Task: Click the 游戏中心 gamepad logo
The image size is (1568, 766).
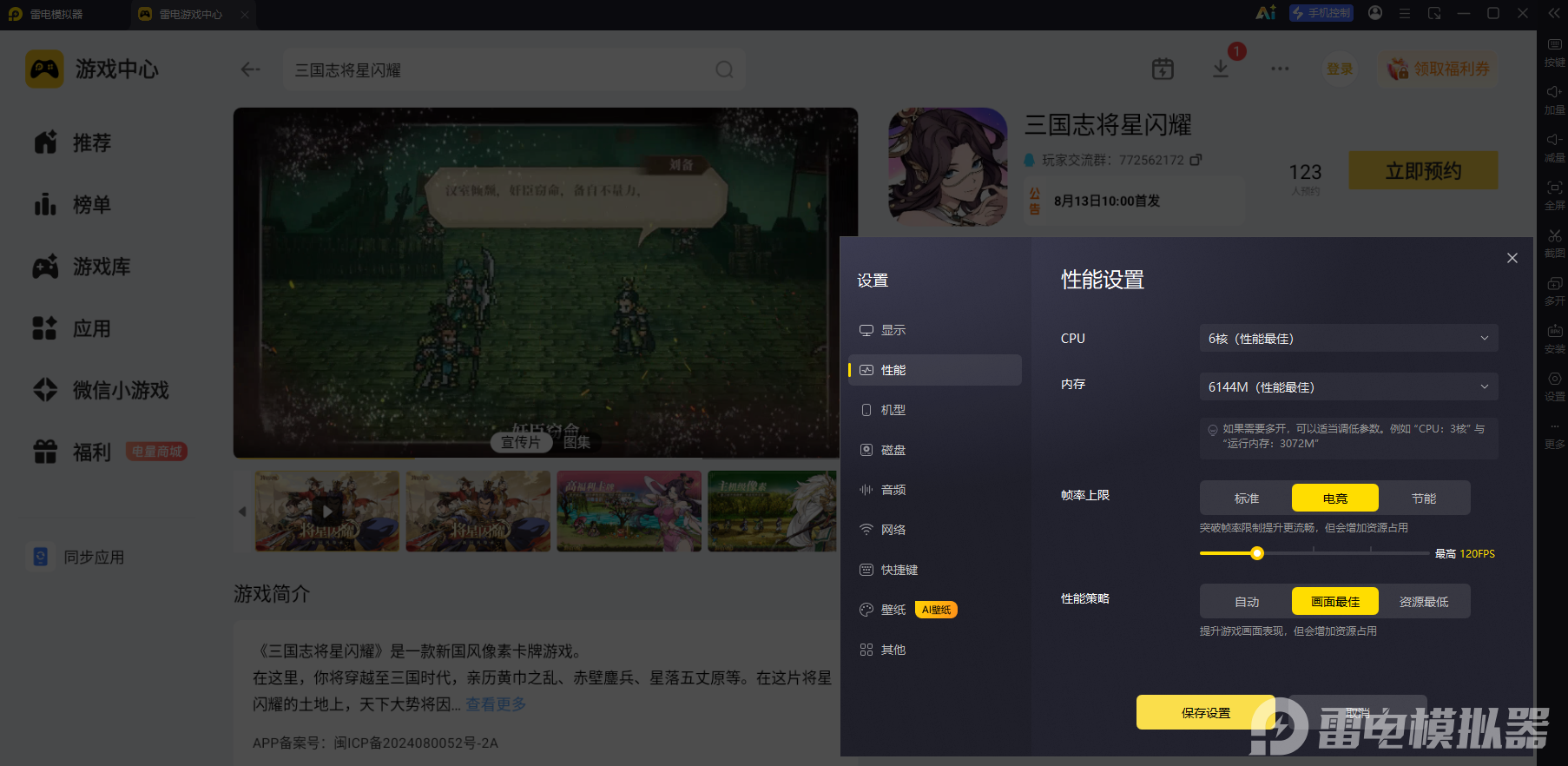Action: [x=44, y=69]
